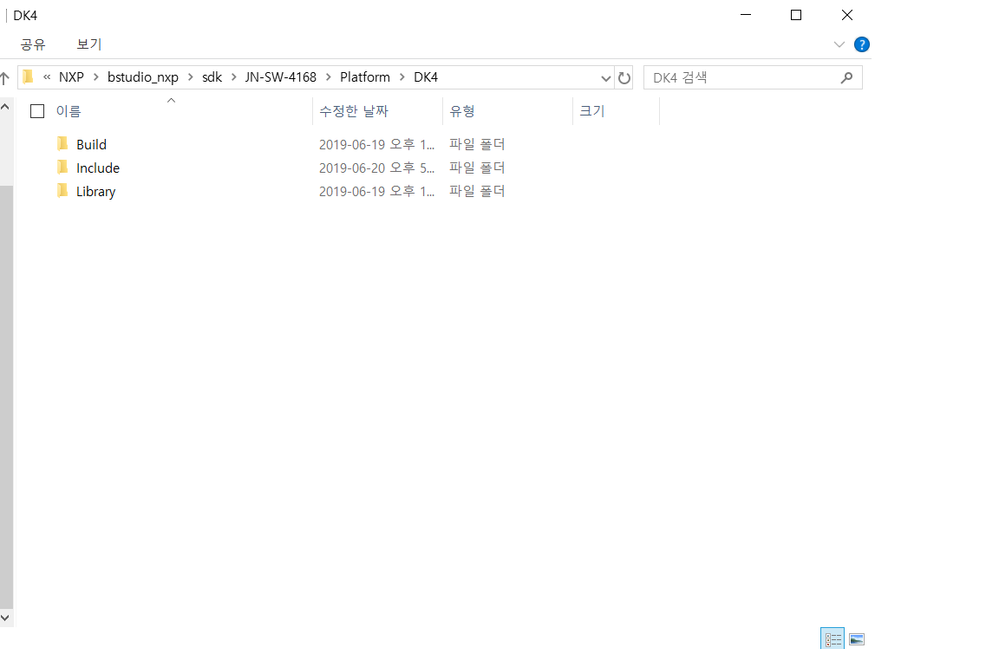Expand the ribbon with the chevron arrow
Viewport: 999px width, 649px height.
(839, 45)
